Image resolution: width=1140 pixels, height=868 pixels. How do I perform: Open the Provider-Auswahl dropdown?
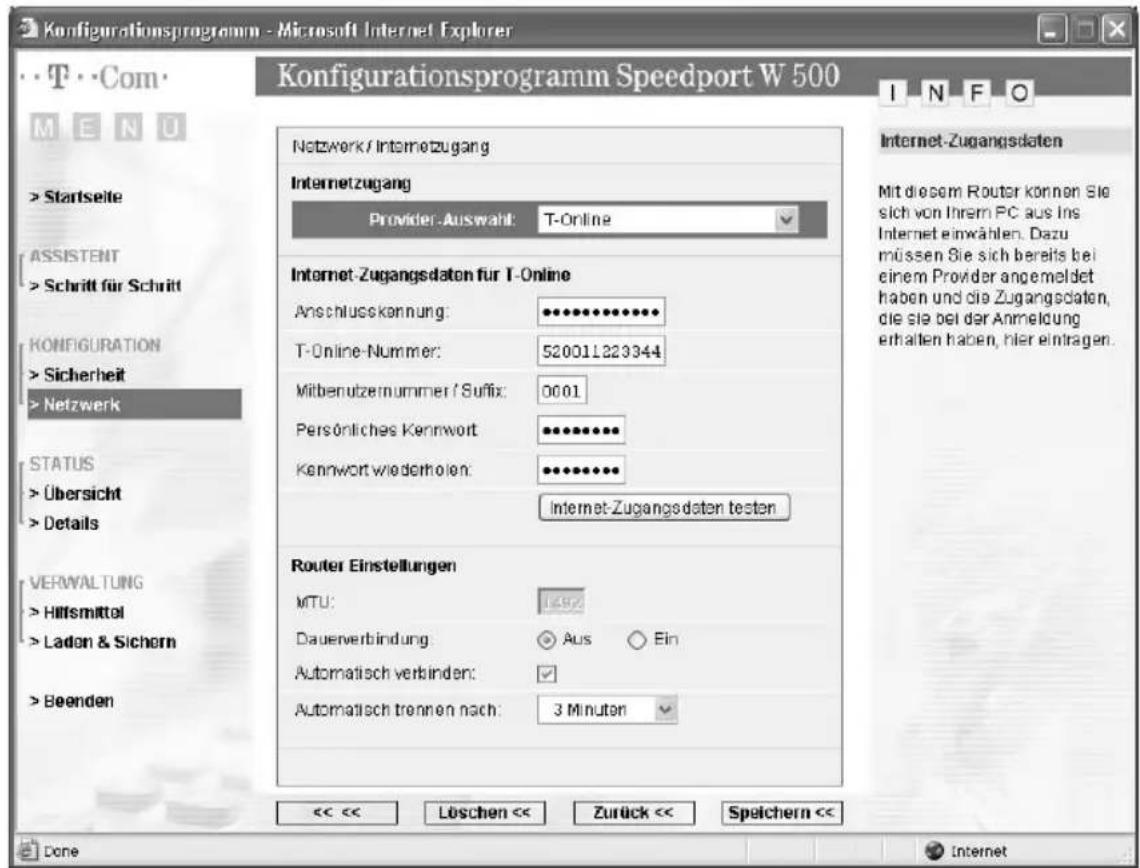[667, 220]
